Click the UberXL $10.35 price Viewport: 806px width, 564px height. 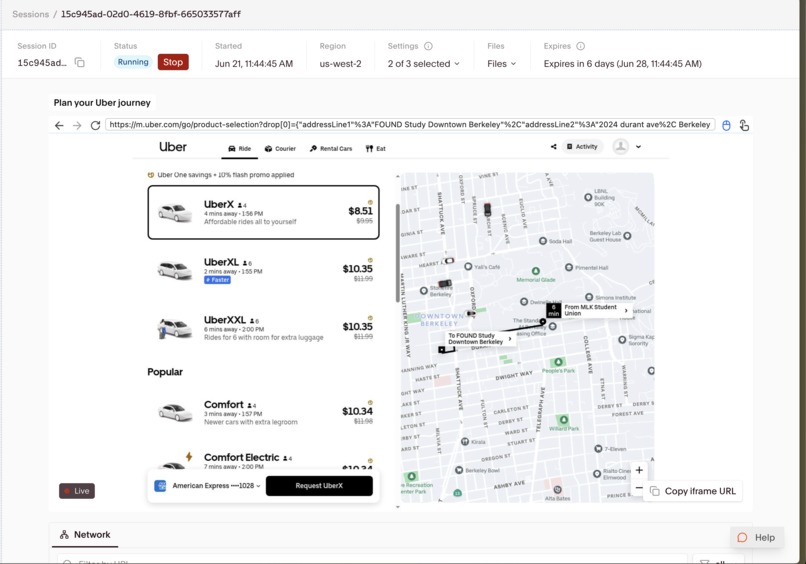click(358, 269)
